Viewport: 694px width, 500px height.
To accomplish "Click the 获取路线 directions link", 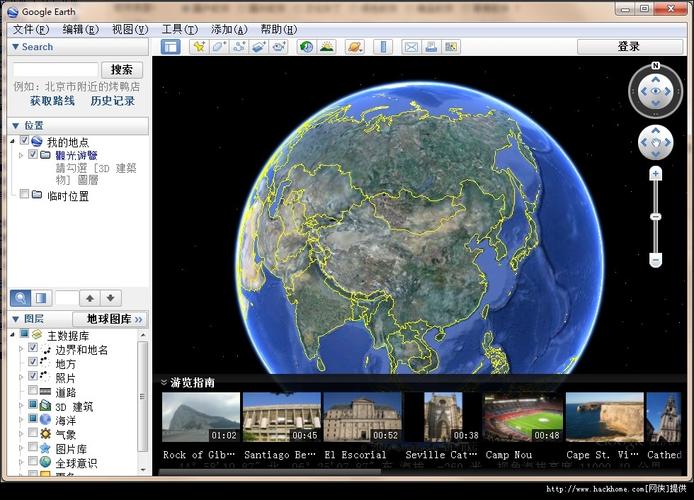I will coord(52,101).
